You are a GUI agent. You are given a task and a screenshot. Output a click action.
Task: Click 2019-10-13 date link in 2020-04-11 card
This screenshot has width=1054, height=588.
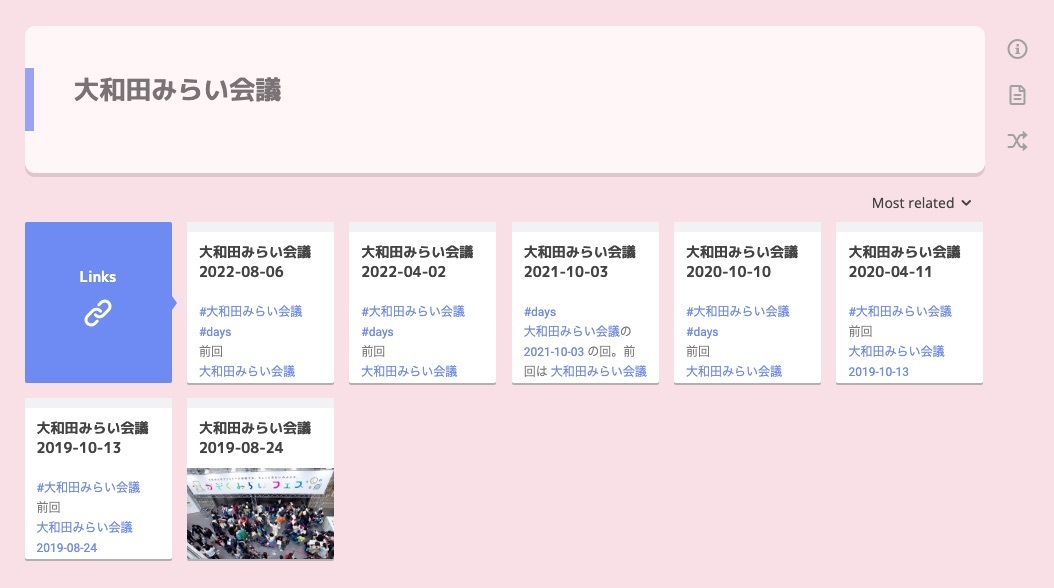coord(879,372)
